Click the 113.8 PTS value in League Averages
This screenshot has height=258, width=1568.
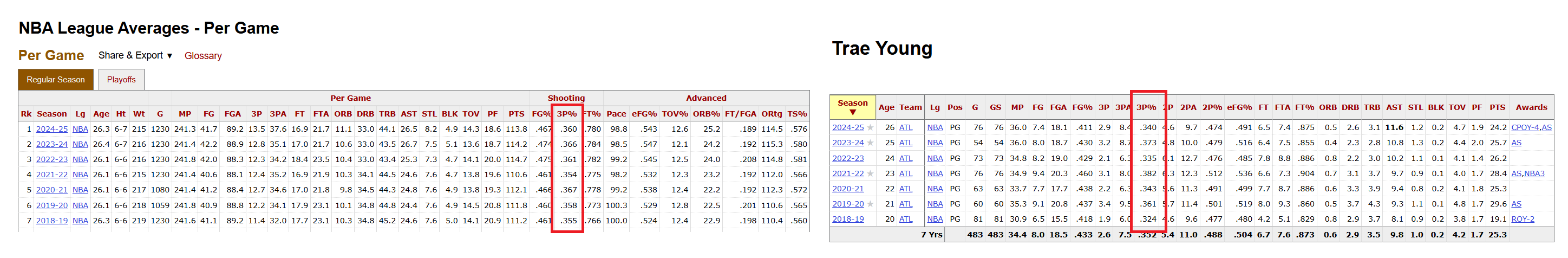tap(516, 130)
